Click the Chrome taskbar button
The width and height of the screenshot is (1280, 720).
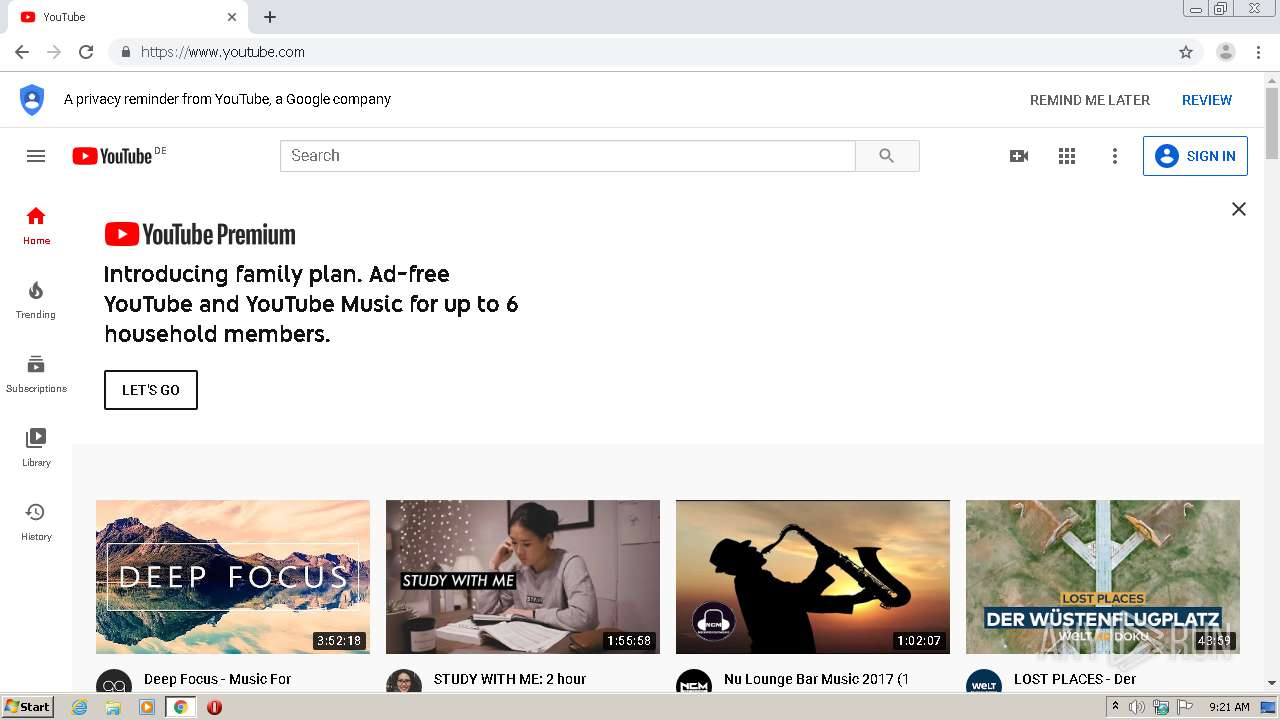tap(180, 707)
